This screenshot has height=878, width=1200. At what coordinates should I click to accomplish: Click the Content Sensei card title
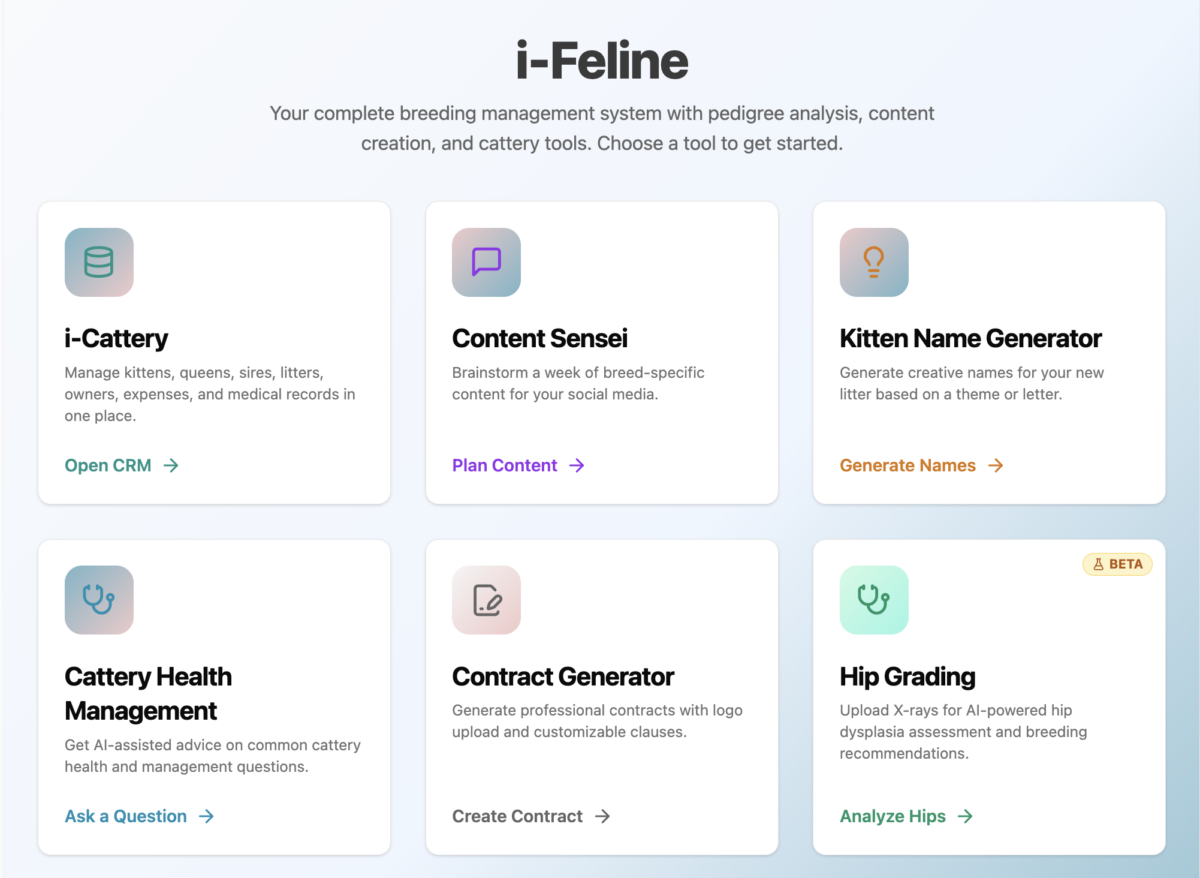pos(540,339)
